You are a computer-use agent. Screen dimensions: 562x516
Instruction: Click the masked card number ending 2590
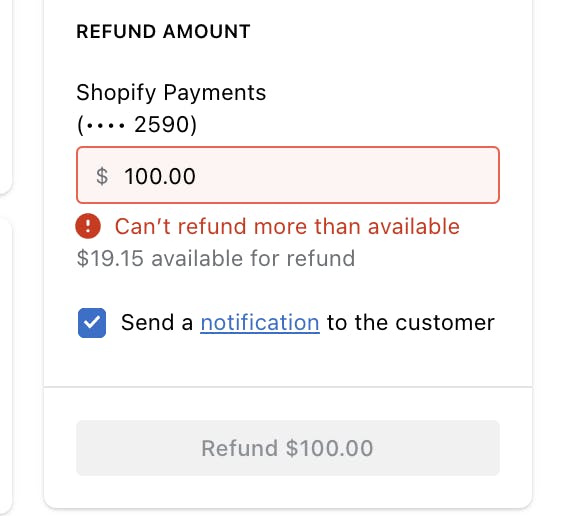coord(137,125)
